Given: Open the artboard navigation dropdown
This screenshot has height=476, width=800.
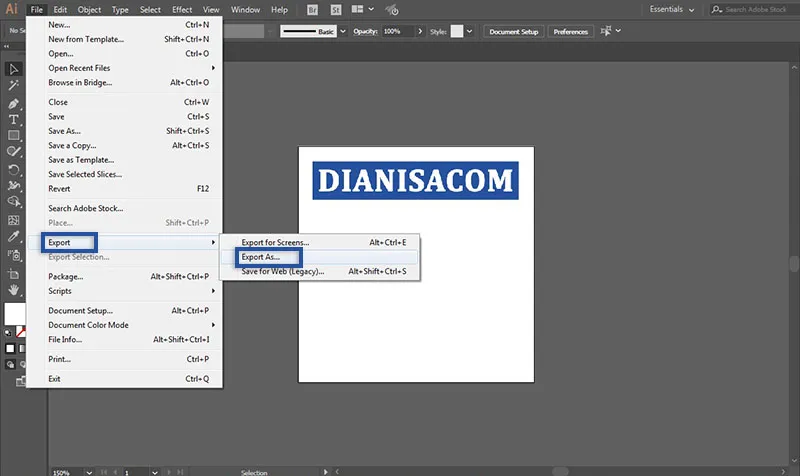Looking at the screenshot, I should 155,472.
